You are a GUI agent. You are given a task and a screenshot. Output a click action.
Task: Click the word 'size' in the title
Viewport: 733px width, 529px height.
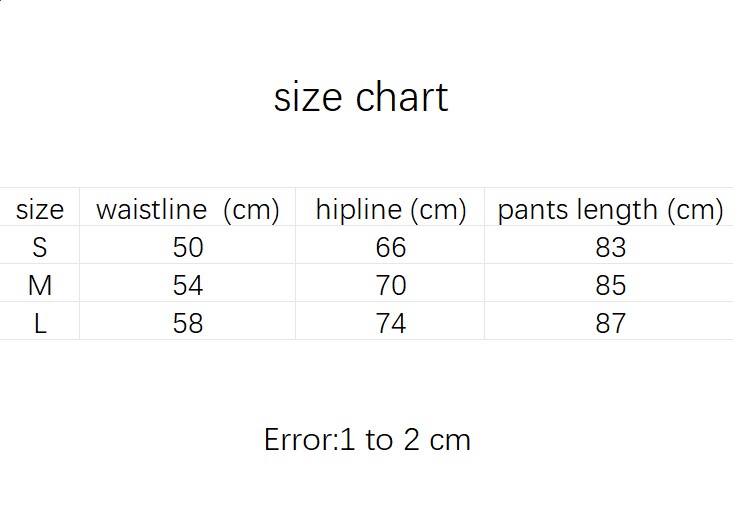coord(308,97)
